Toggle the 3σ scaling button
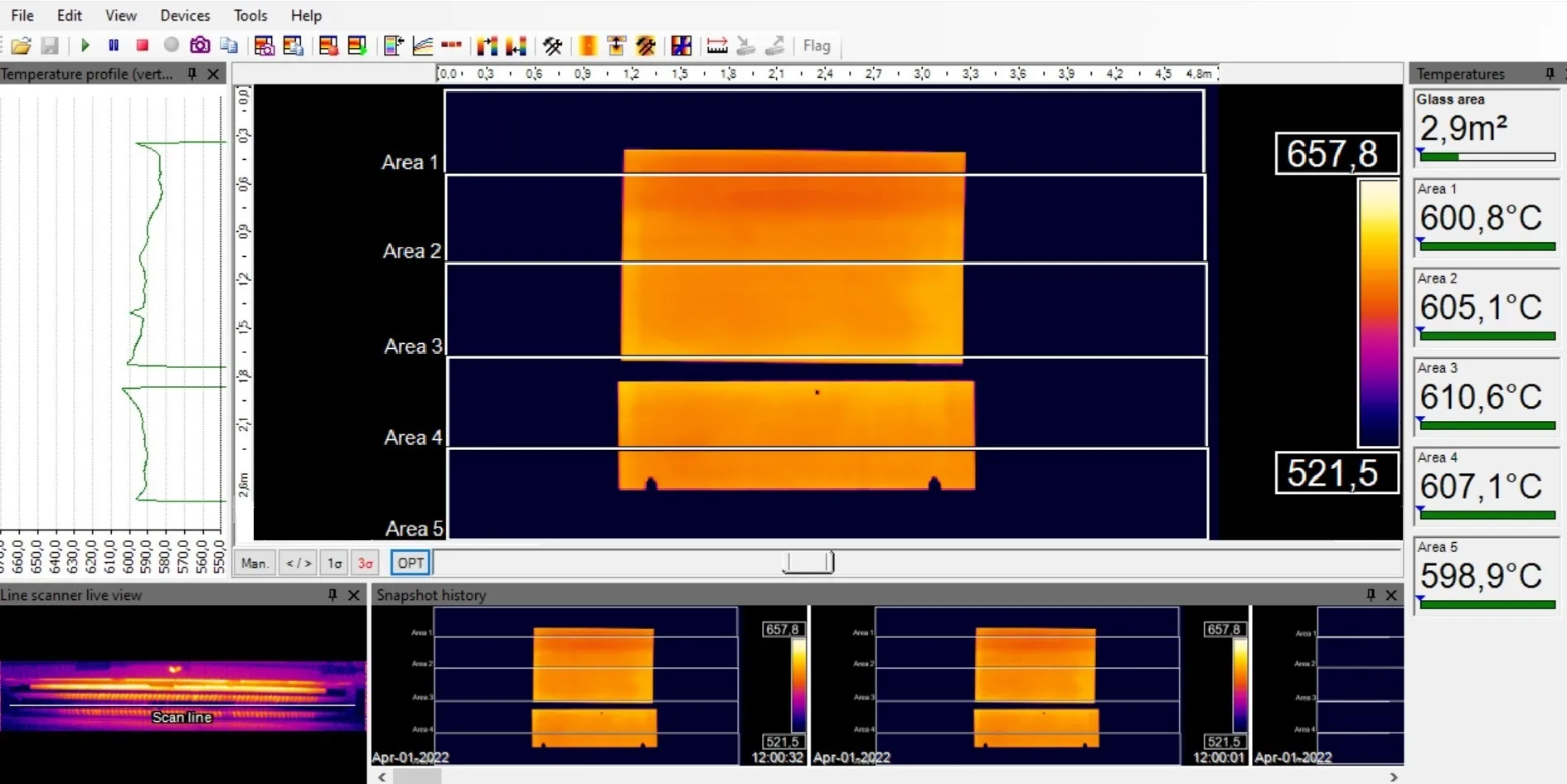The width and height of the screenshot is (1567, 784). (x=365, y=564)
